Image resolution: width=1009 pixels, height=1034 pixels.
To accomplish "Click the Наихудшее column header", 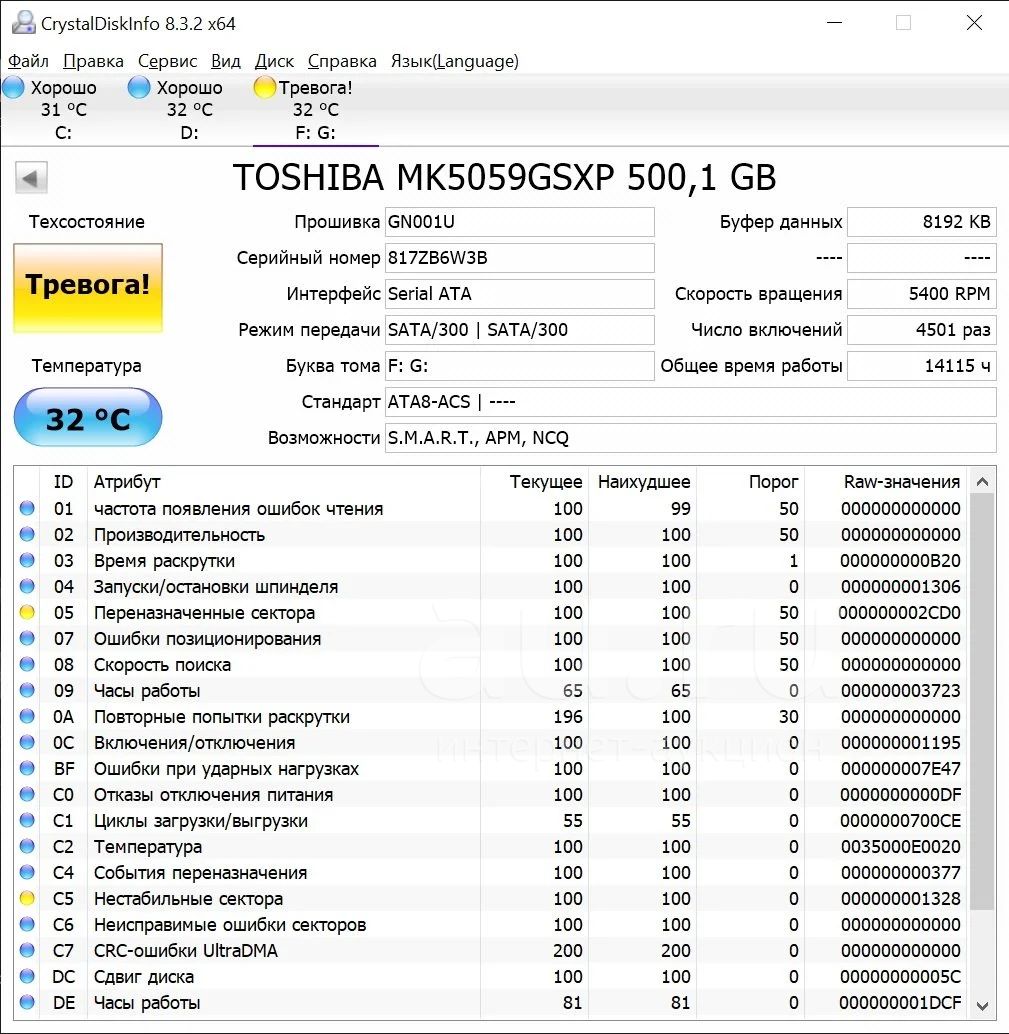I will coord(643,482).
